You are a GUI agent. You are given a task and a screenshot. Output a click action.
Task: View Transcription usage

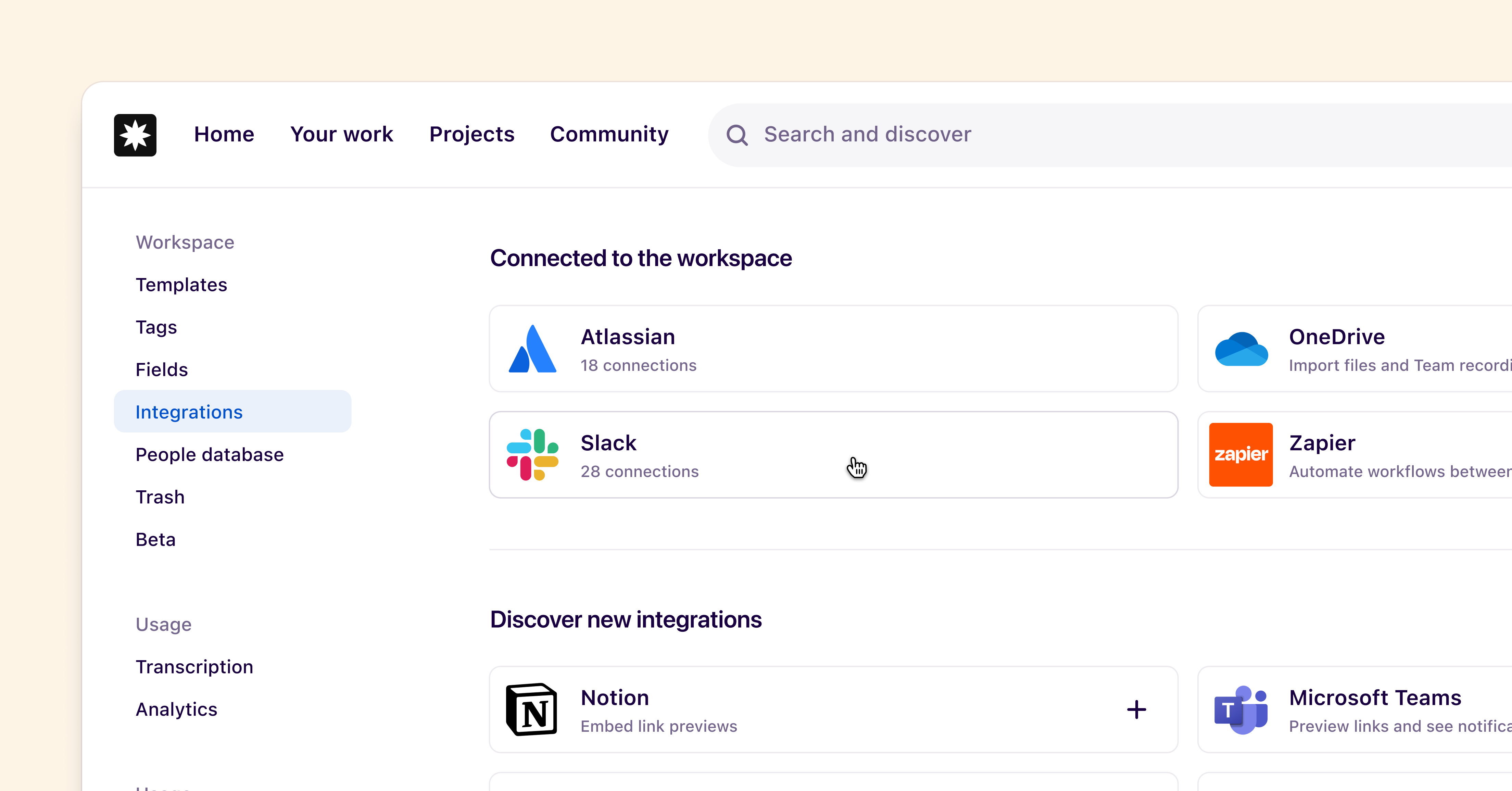pyautogui.click(x=194, y=667)
